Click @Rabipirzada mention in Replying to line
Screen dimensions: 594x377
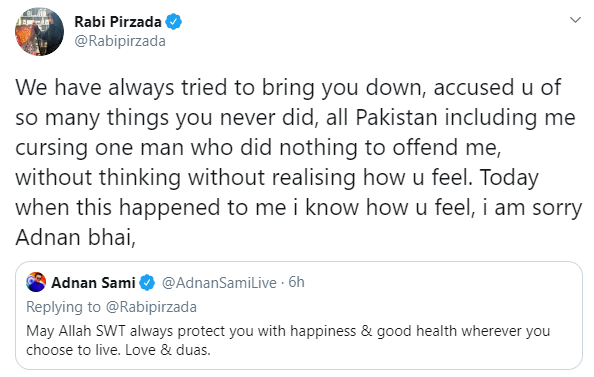pos(151,307)
